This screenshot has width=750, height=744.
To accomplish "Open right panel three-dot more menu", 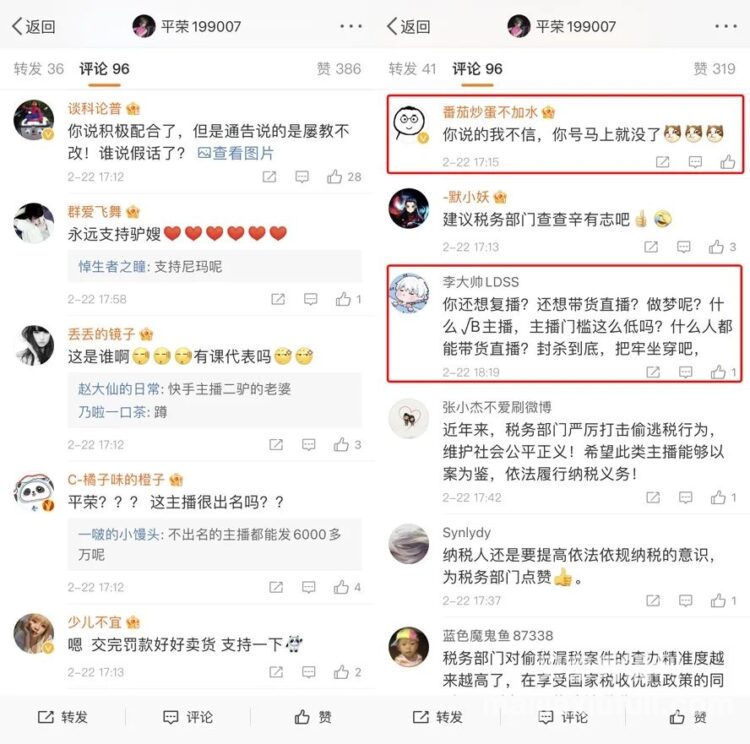I will [x=726, y=26].
